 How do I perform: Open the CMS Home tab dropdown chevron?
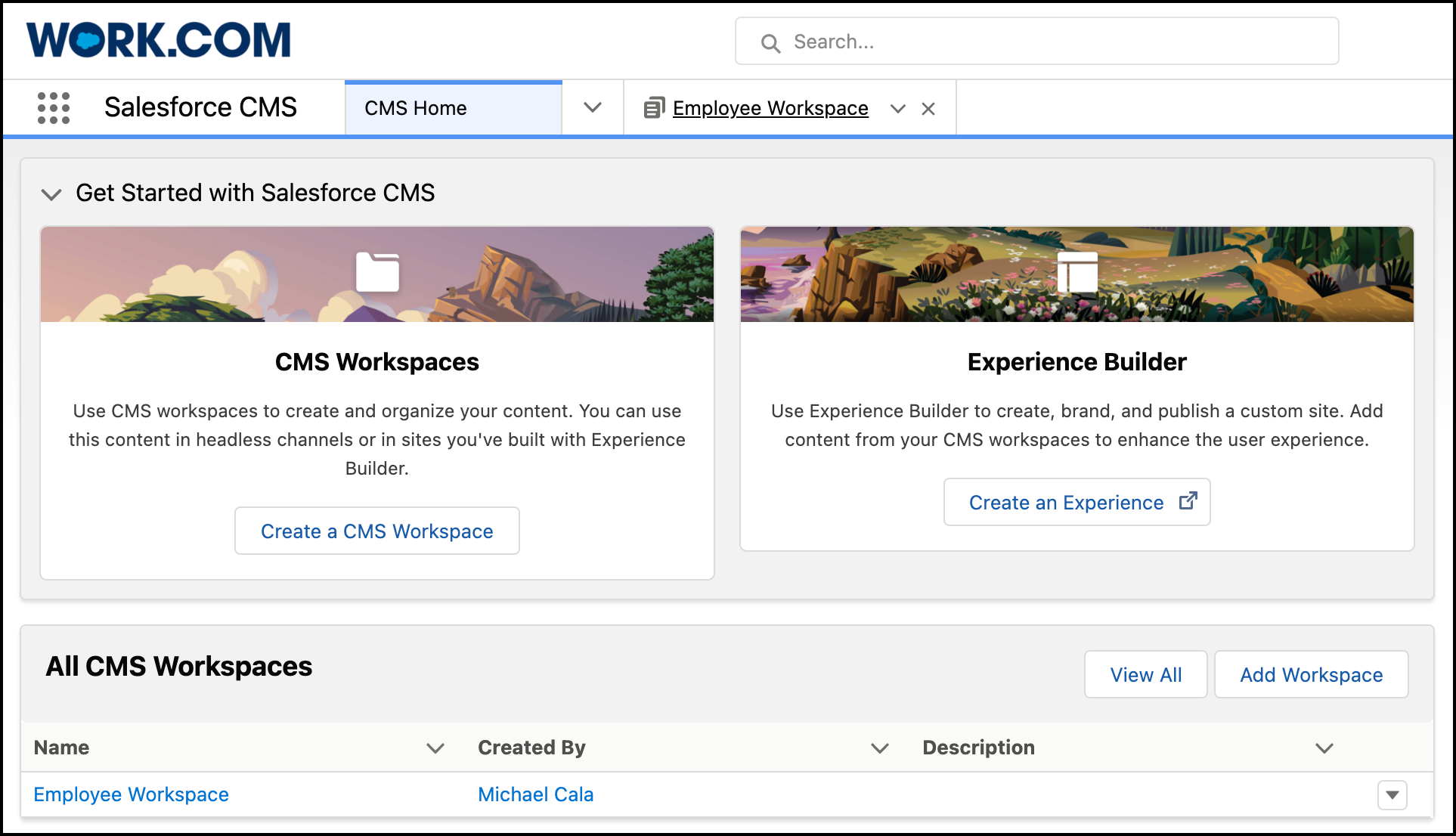point(593,108)
